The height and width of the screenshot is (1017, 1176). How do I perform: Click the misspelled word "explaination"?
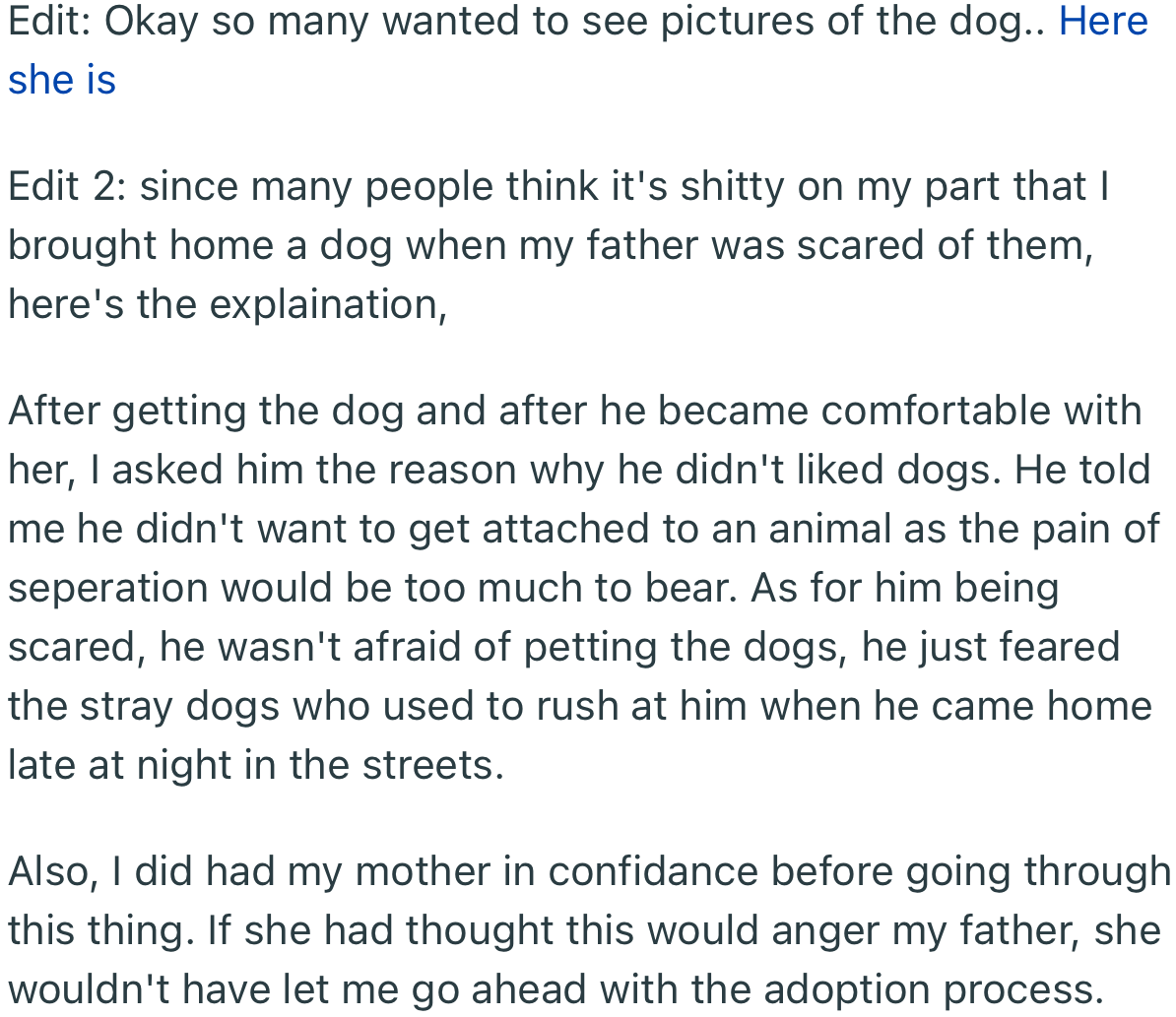tap(327, 304)
